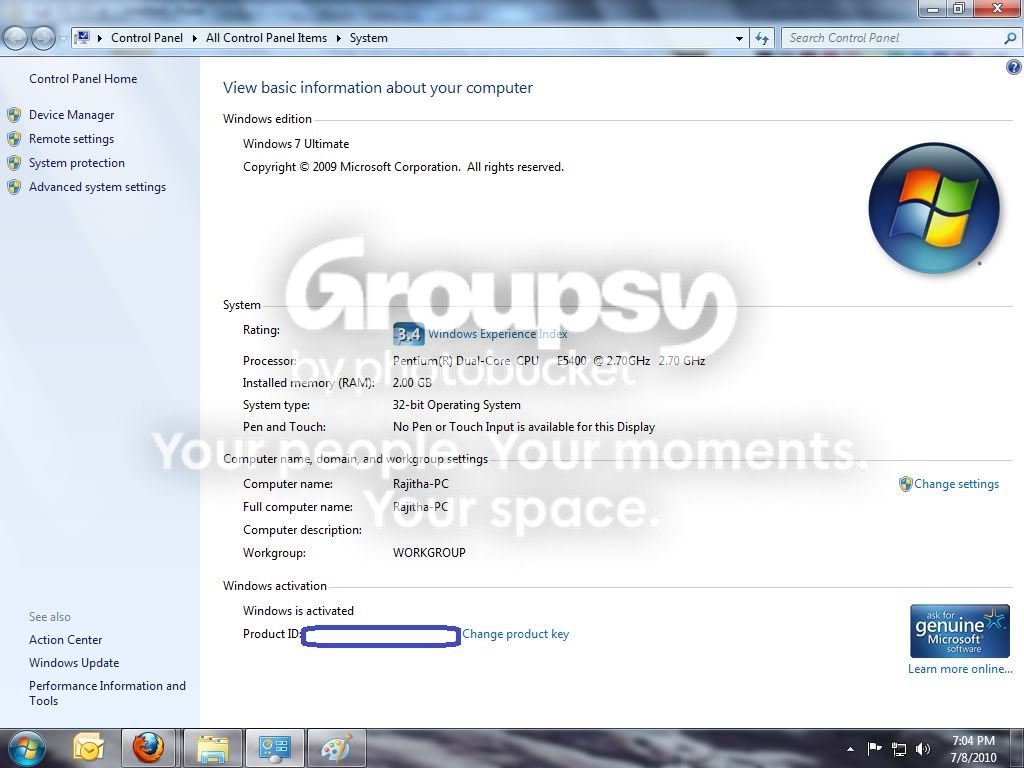Open address bar history dropdown arrow
Viewport: 1024px width, 768px height.
(x=739, y=39)
